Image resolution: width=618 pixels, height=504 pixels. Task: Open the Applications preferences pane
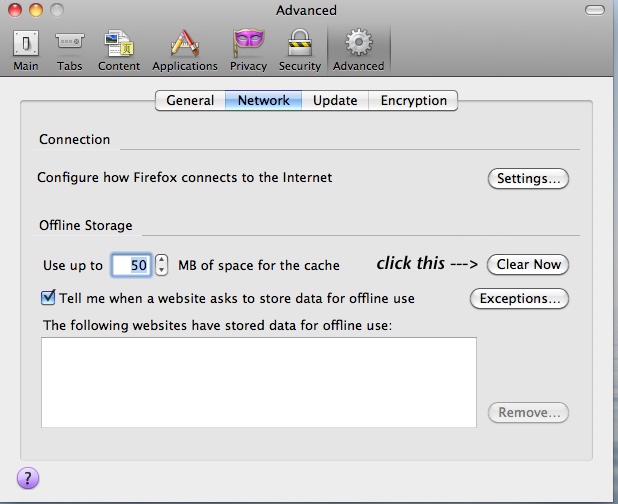(x=185, y=50)
